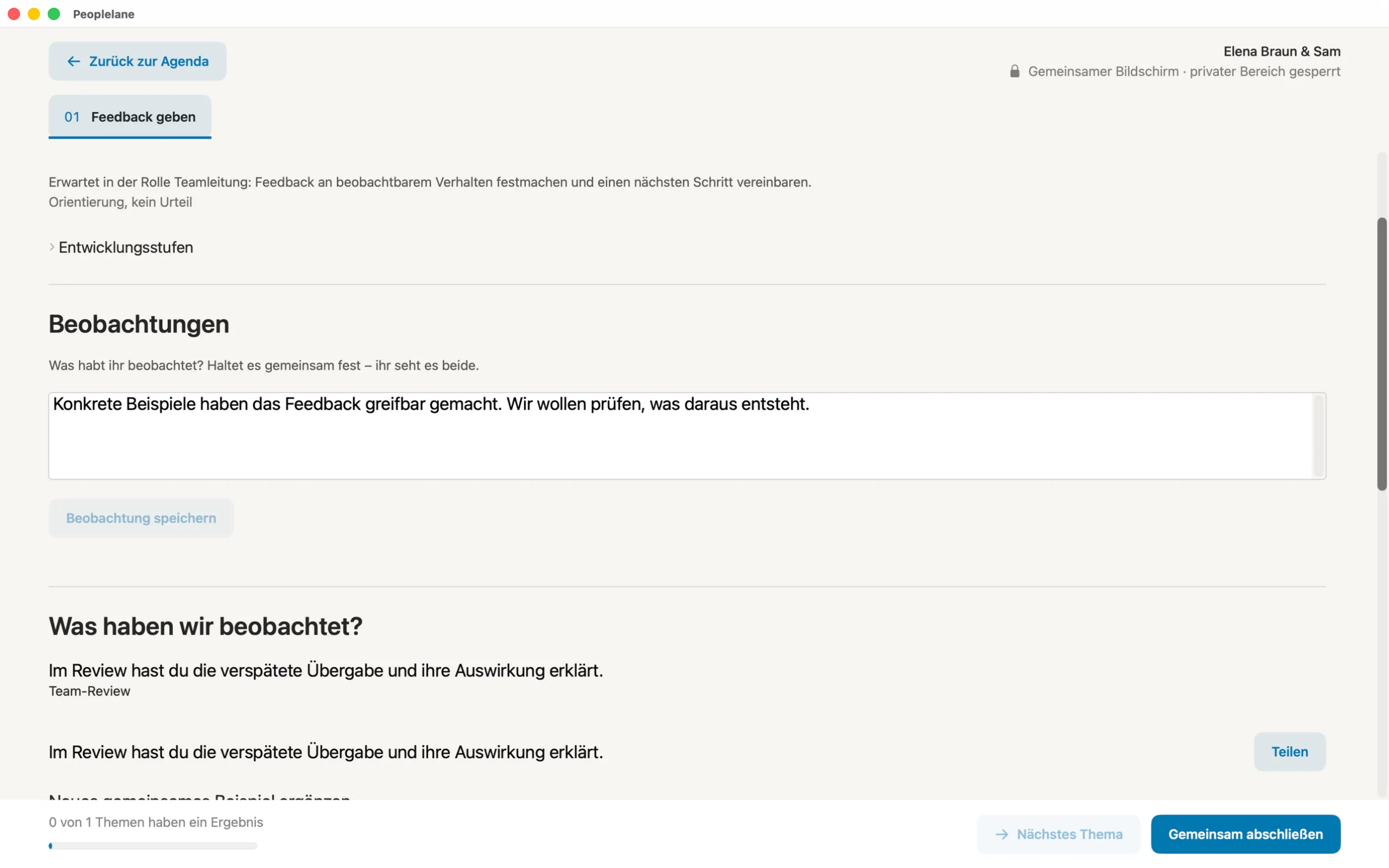Viewport: 1389px width, 868px height.
Task: Click the chevron icon before Entwicklungsstufen
Action: coord(52,247)
